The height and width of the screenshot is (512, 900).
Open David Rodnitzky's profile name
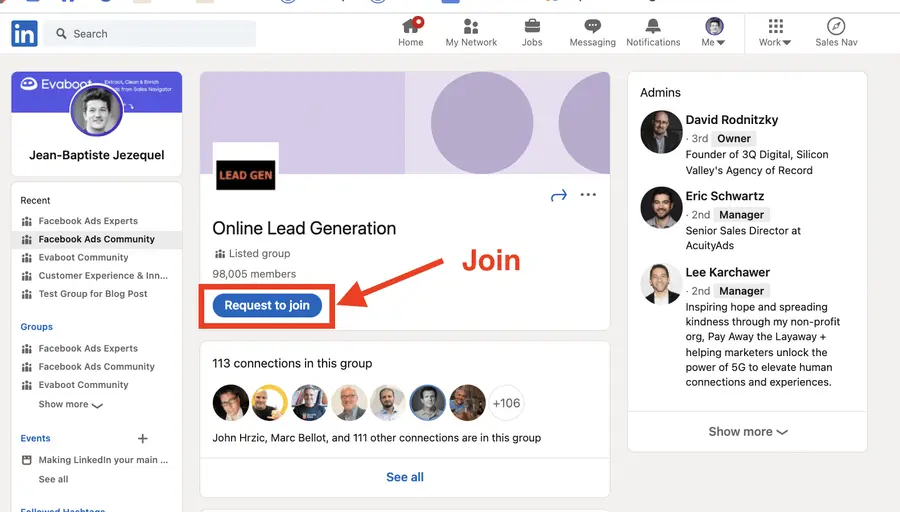click(x=732, y=120)
